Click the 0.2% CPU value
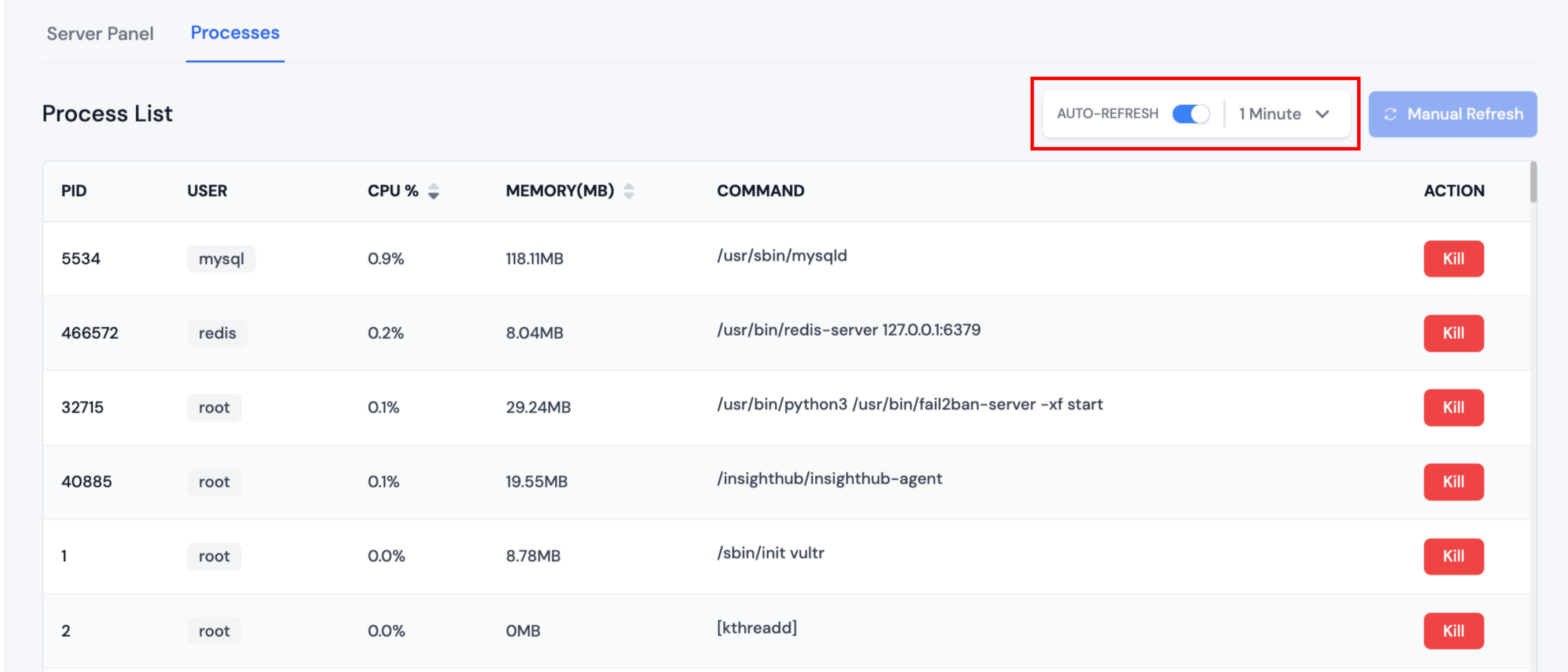1568x672 pixels. [385, 333]
